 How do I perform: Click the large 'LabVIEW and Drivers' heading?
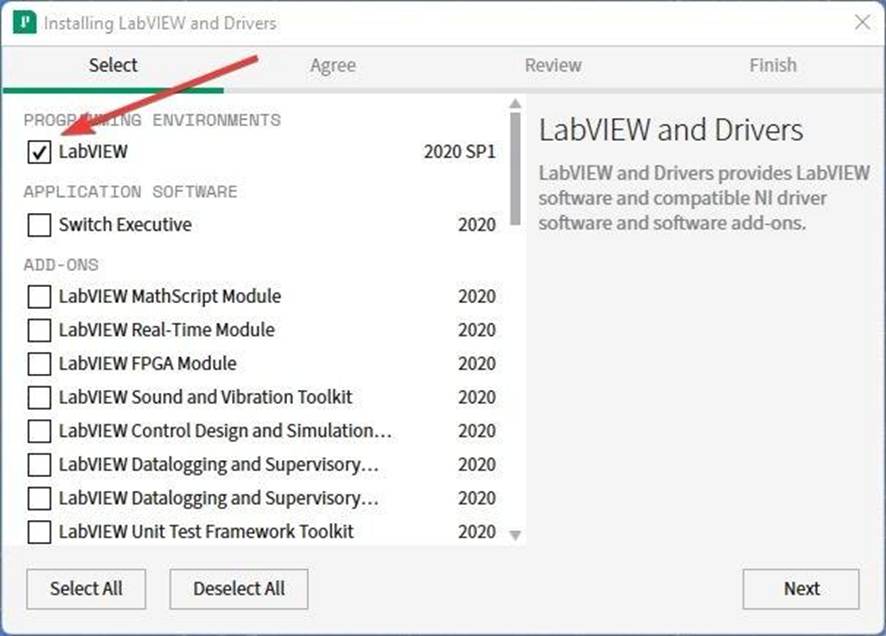click(671, 130)
